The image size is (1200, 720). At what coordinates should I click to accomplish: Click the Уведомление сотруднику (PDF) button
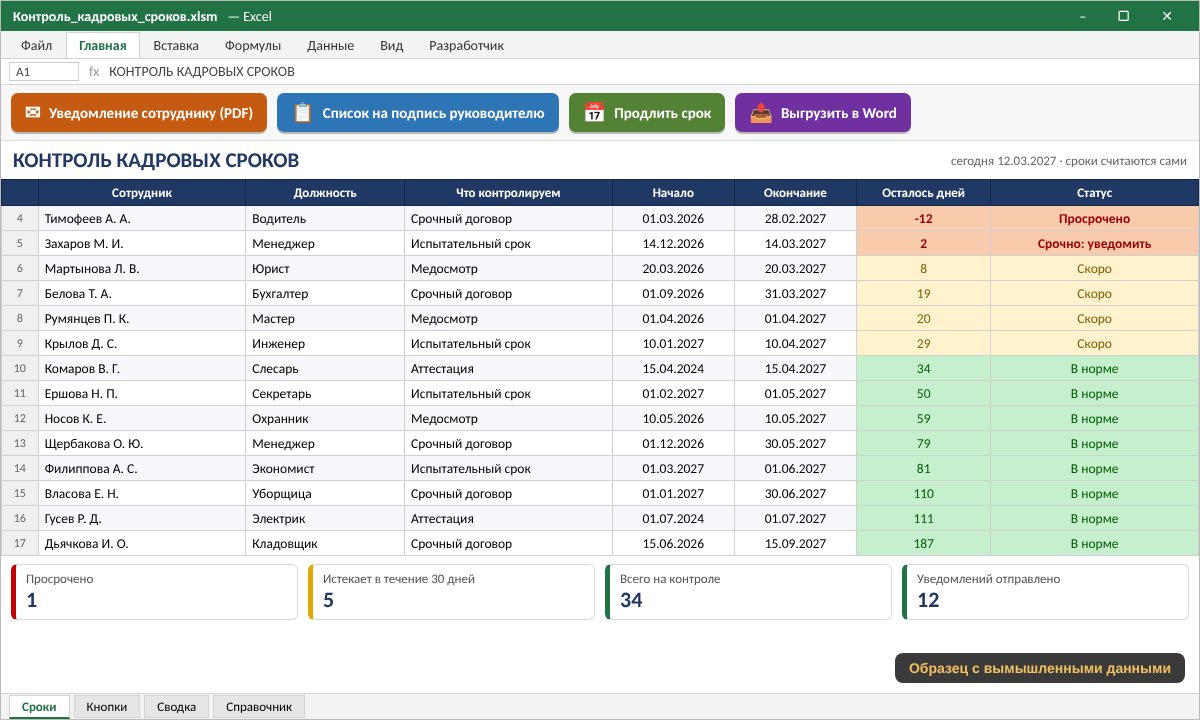139,113
